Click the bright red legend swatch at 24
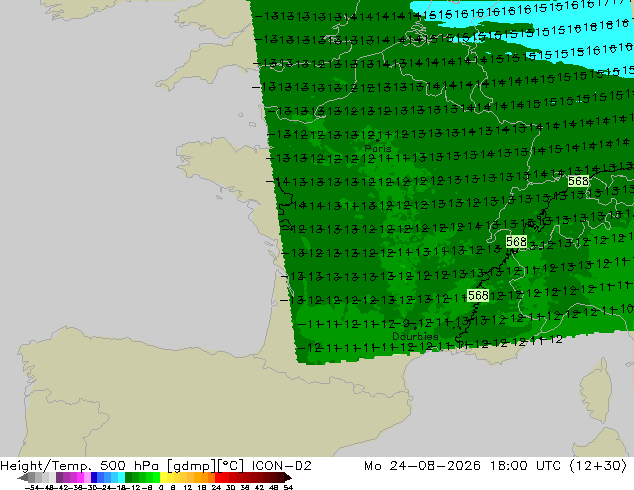Image resolution: width=634 pixels, height=490 pixels. [x=218, y=477]
